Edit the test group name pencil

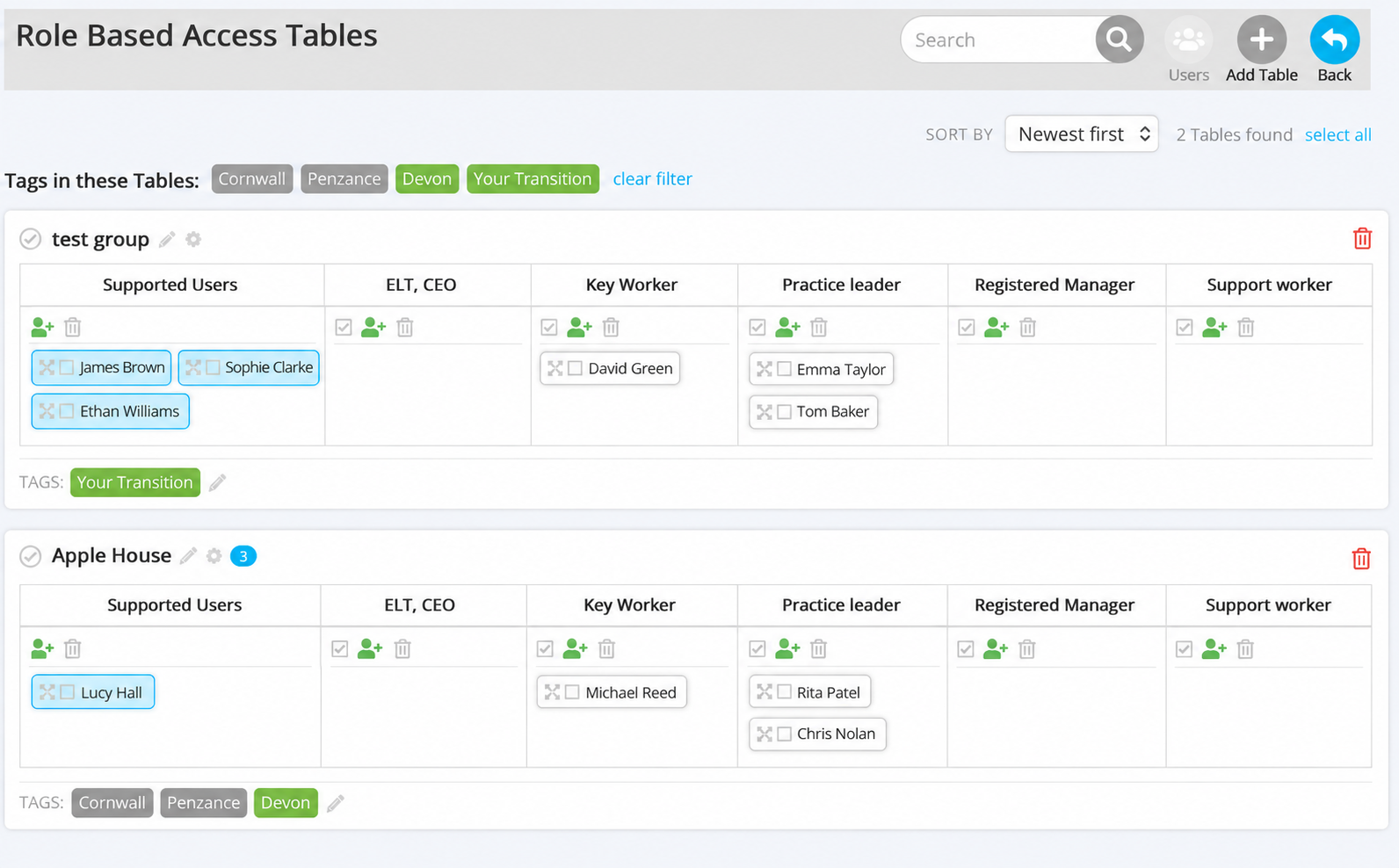[x=167, y=239]
